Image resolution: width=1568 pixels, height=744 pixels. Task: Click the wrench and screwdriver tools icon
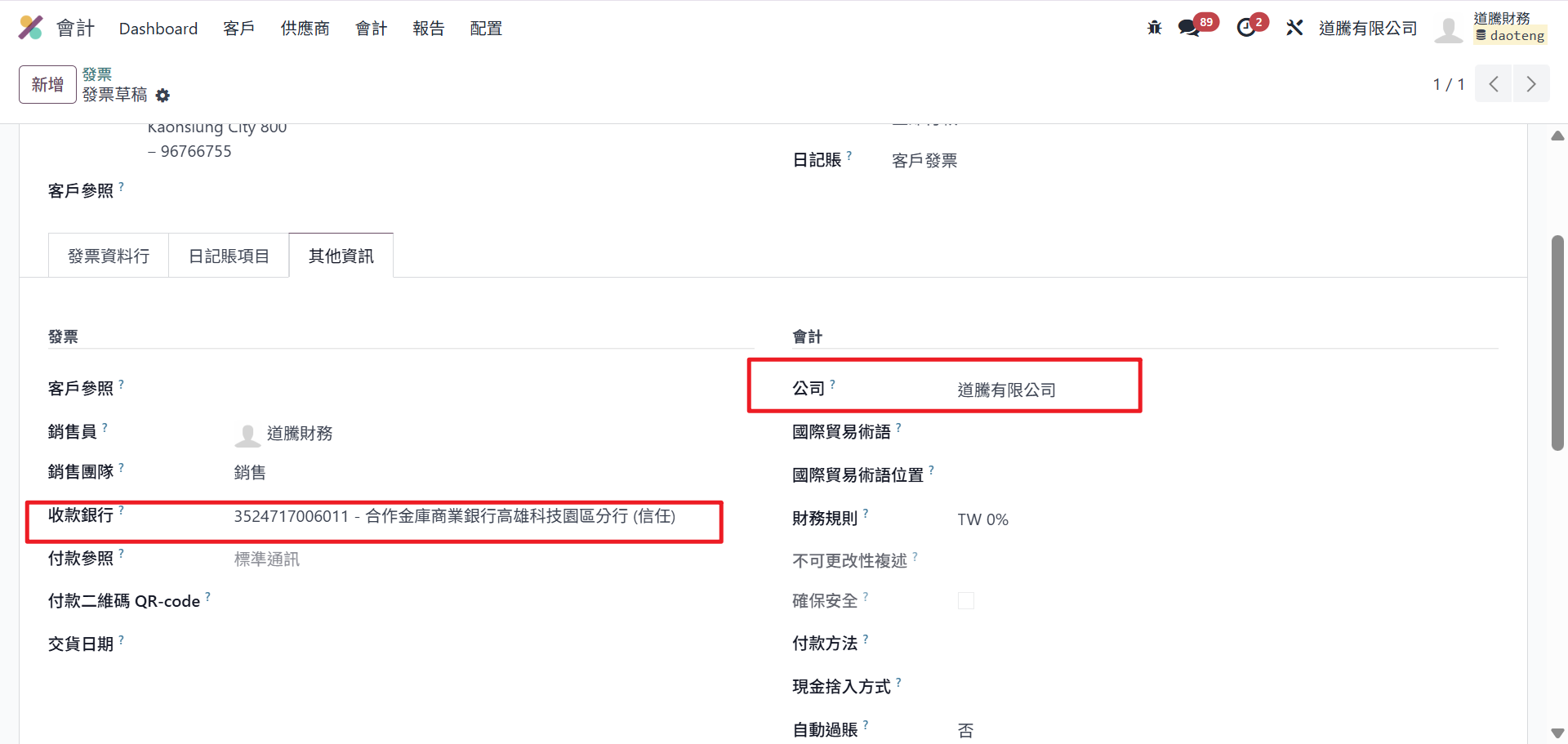click(x=1294, y=28)
